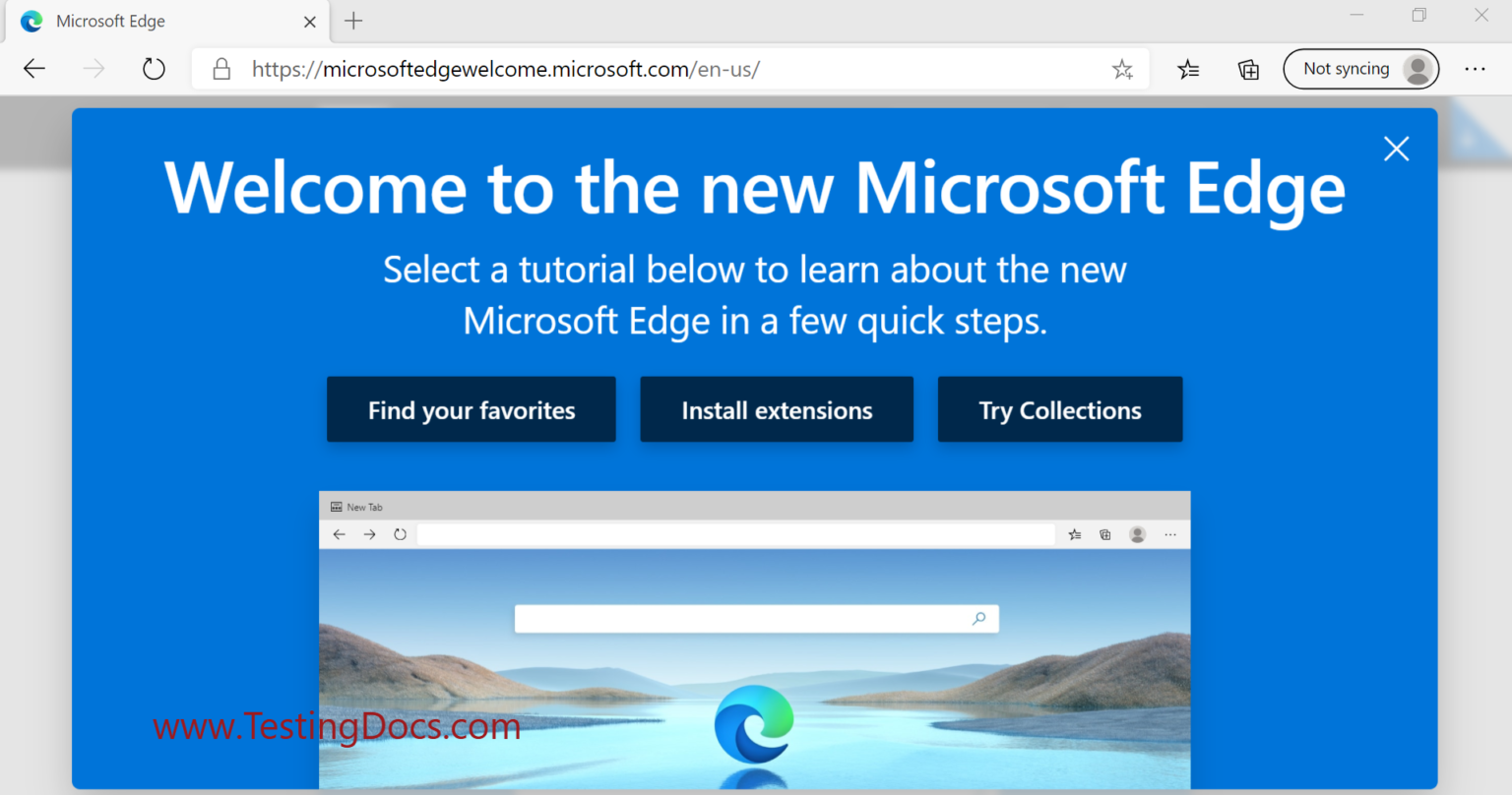Click the forward navigation arrow

(94, 69)
